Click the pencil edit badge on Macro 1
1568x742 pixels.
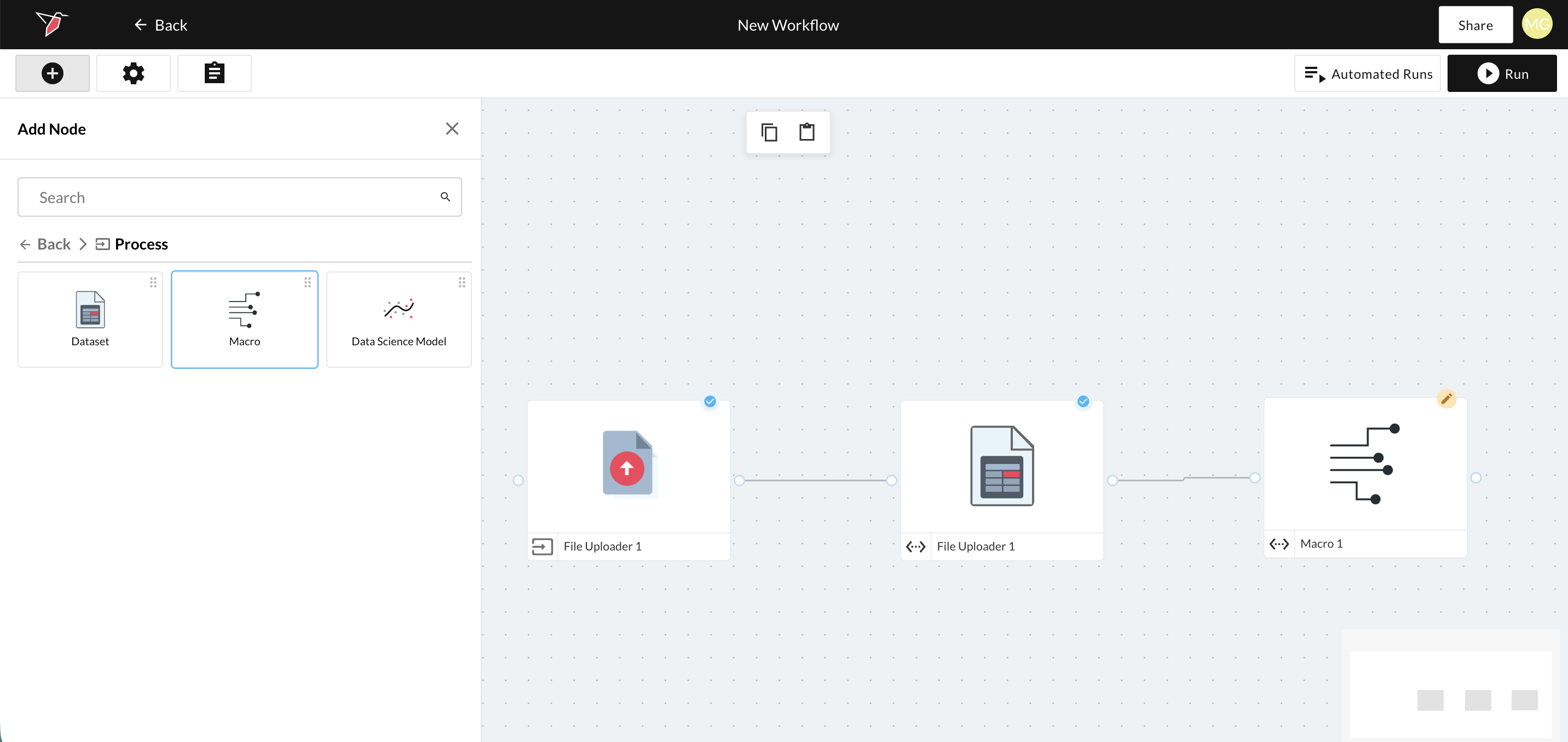(x=1446, y=399)
